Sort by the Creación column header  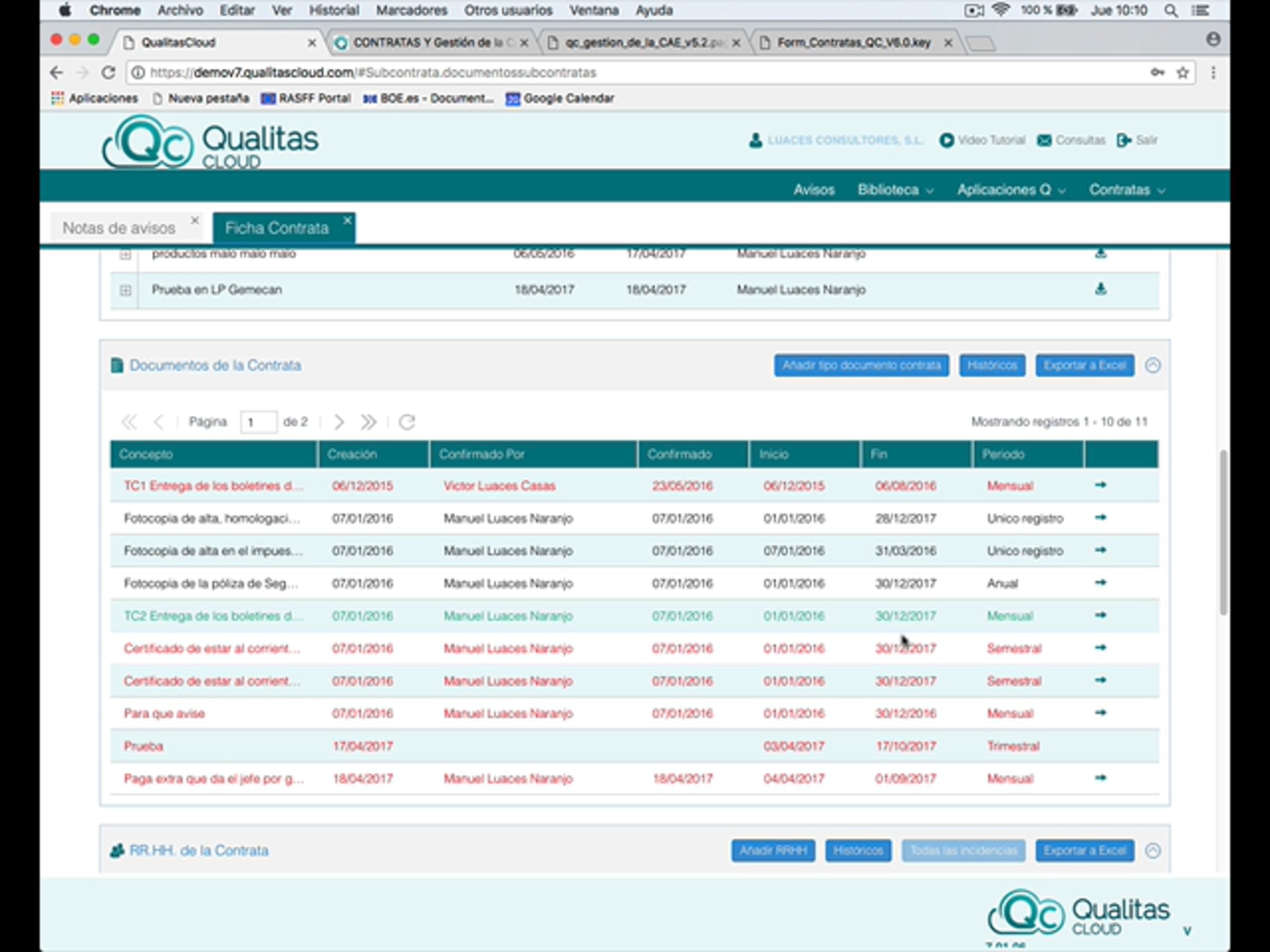(373, 454)
